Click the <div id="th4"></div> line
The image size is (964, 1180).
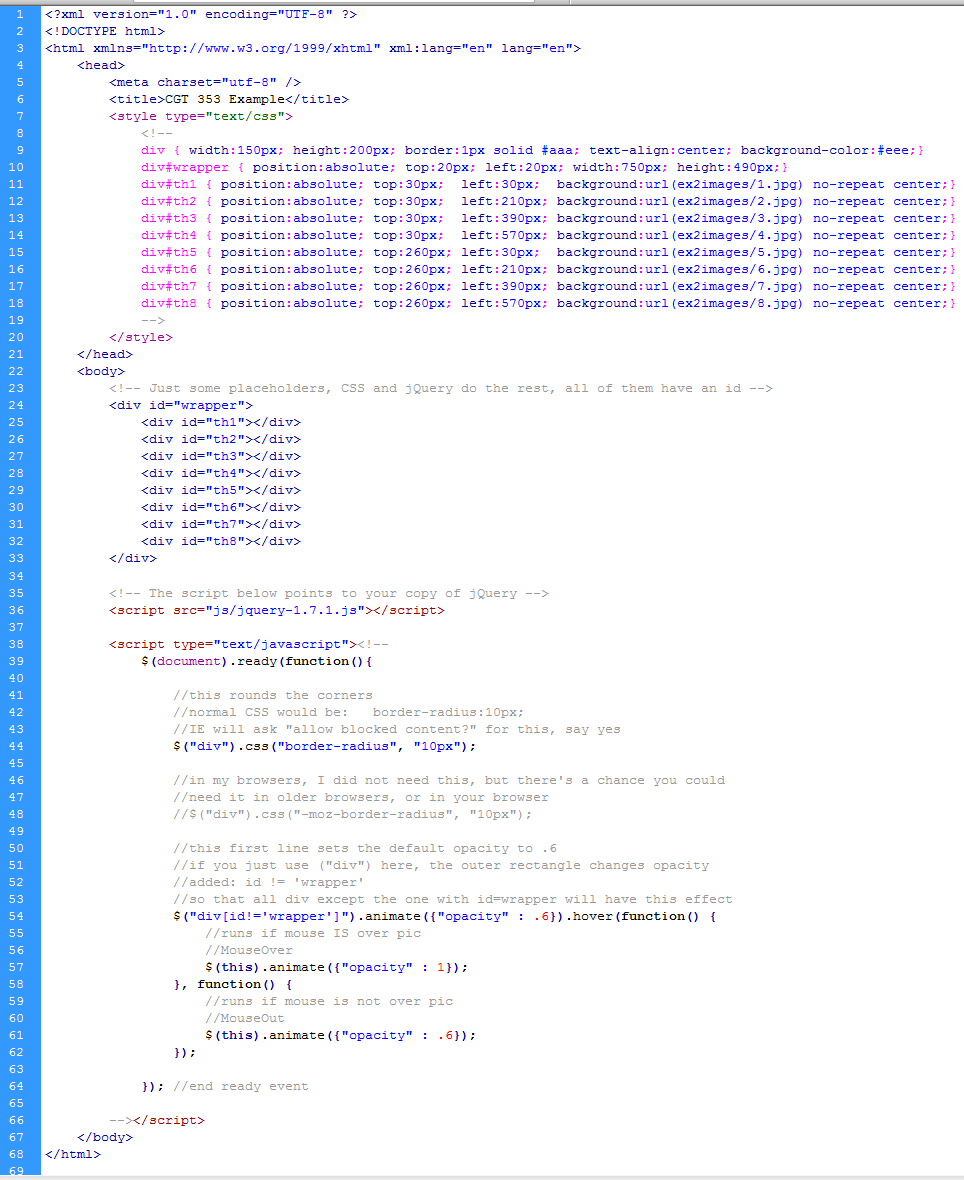tap(220, 473)
